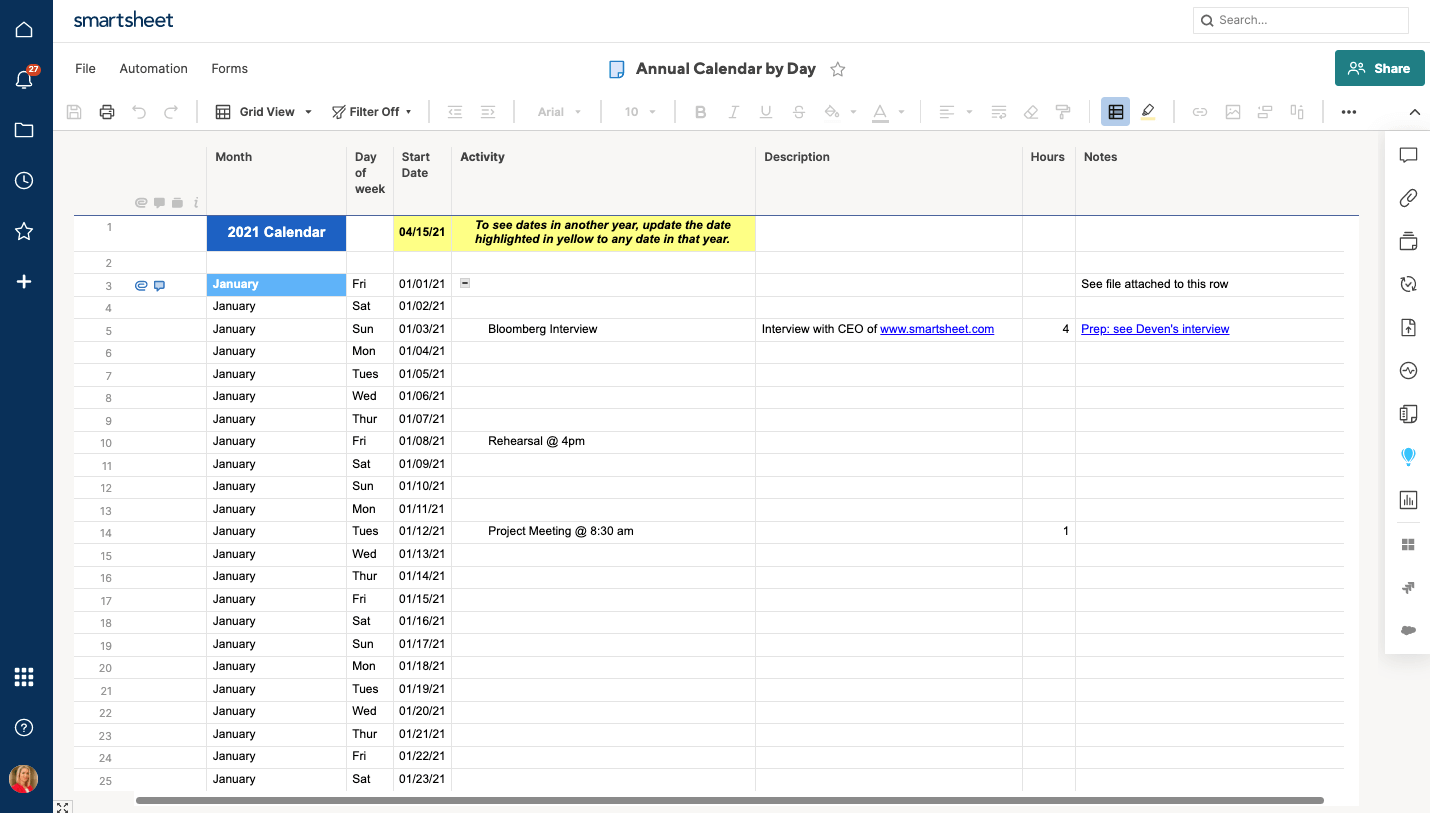Clear formatting with eraser
The image size is (1430, 813).
pyautogui.click(x=1031, y=112)
